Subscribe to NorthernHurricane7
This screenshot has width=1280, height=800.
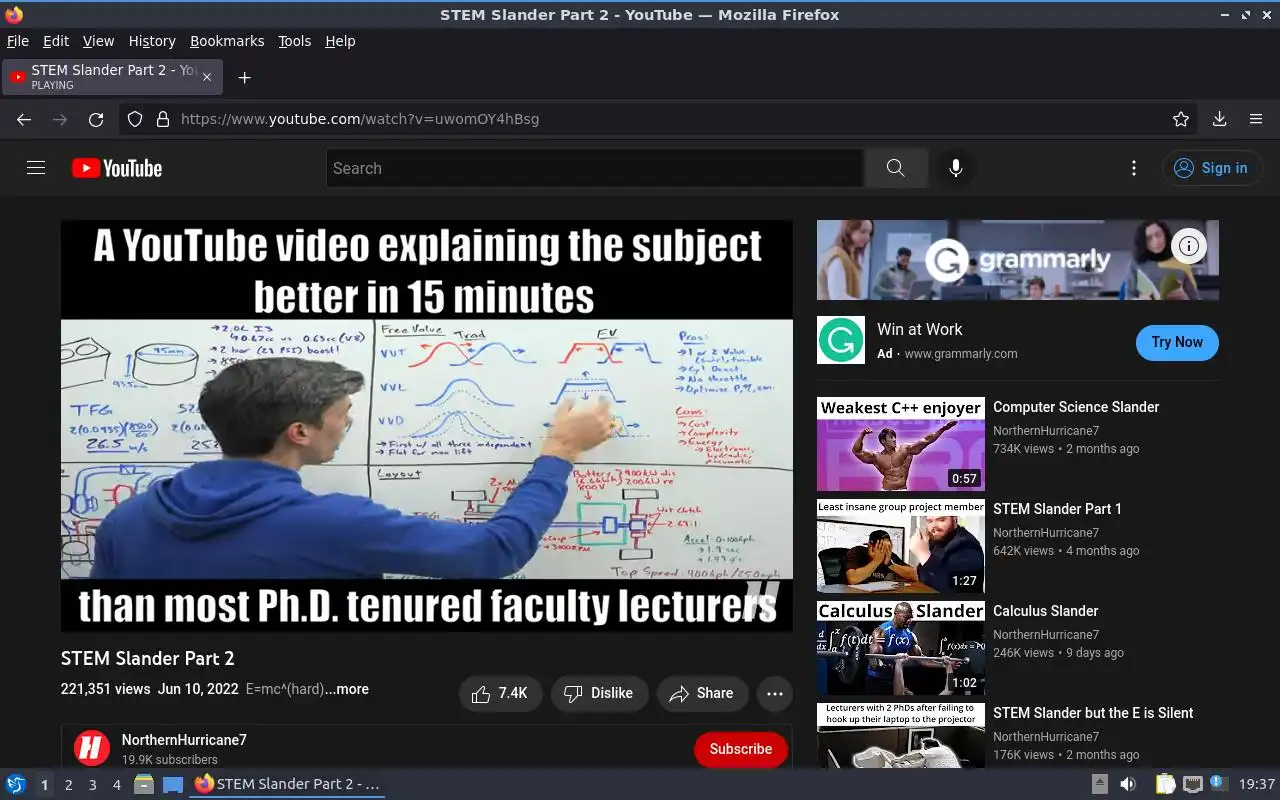(741, 749)
